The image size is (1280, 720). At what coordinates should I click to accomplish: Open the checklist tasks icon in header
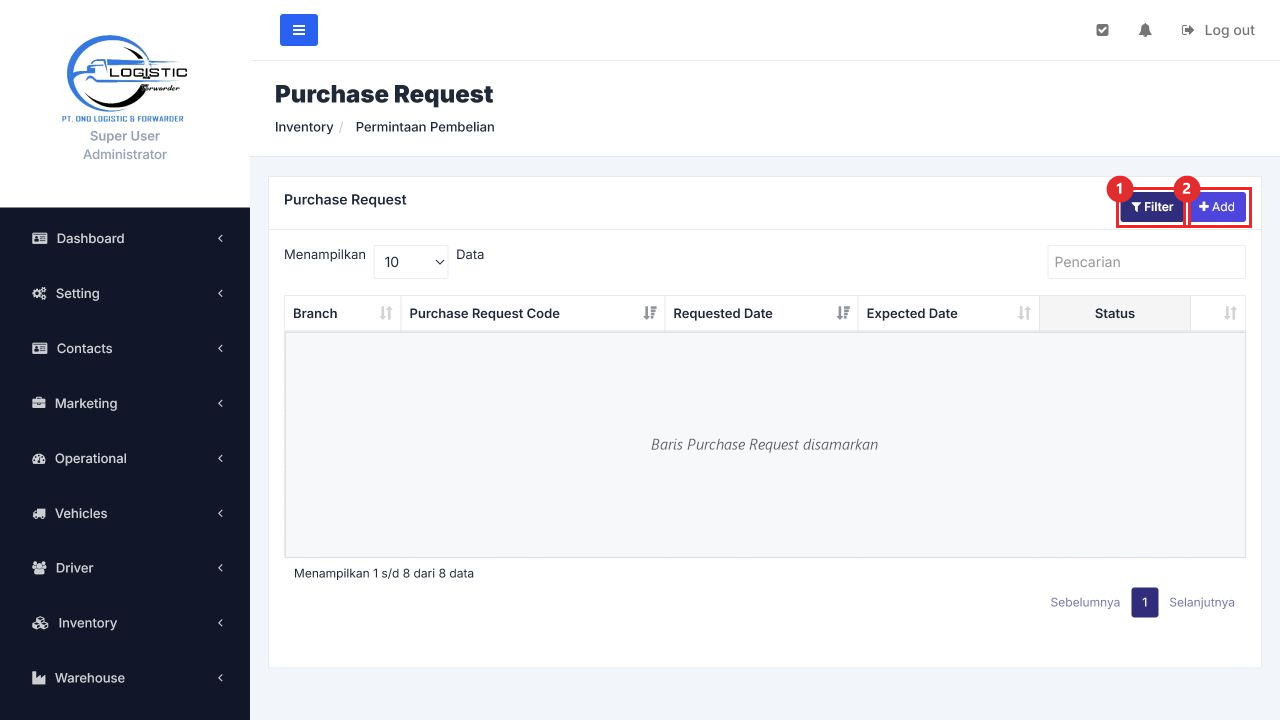[x=1102, y=30]
